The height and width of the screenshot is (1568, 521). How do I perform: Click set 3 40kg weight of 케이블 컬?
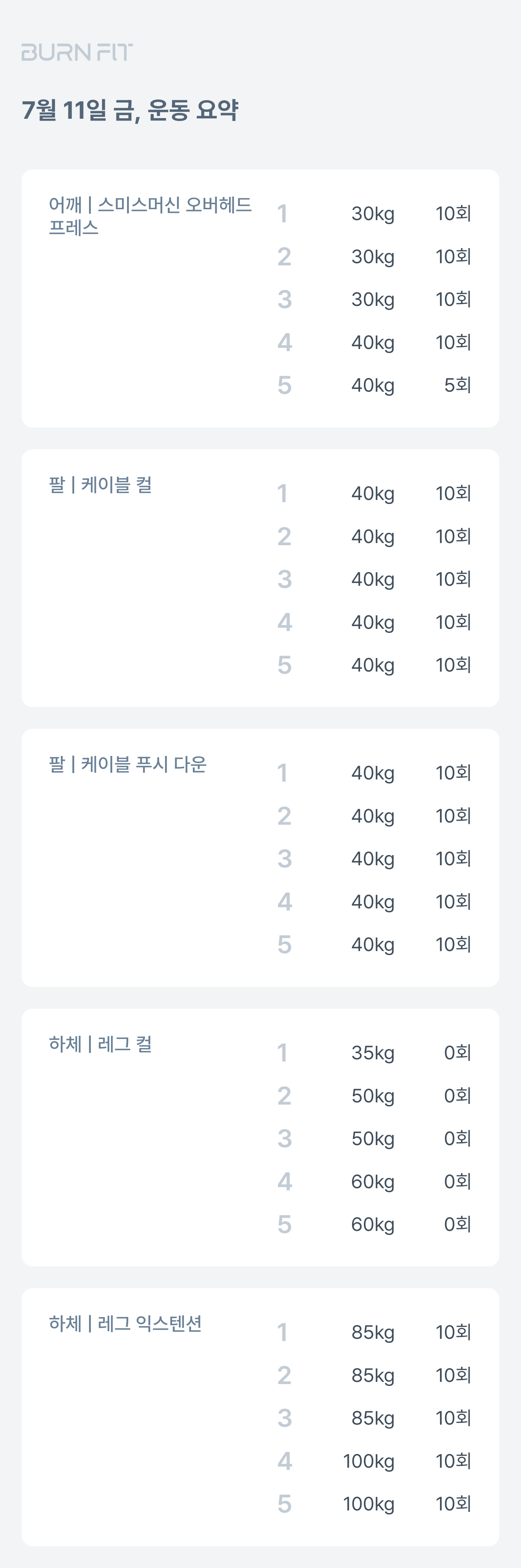(x=373, y=579)
